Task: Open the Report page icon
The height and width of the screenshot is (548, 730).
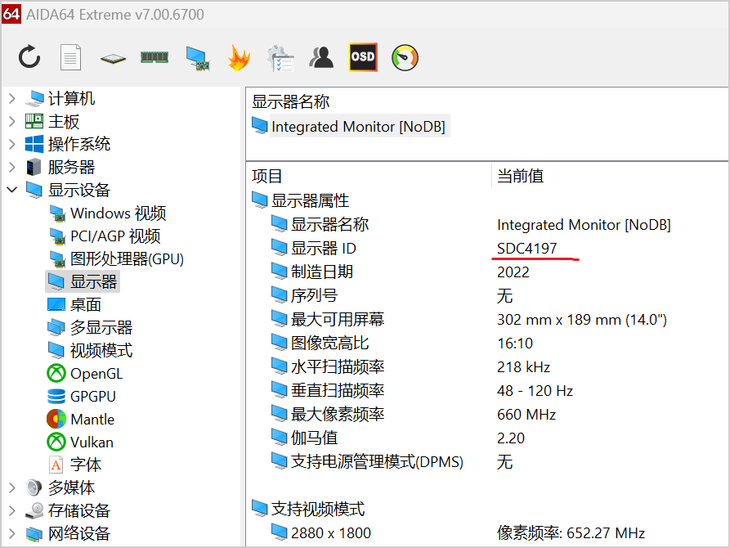Action: pos(71,57)
